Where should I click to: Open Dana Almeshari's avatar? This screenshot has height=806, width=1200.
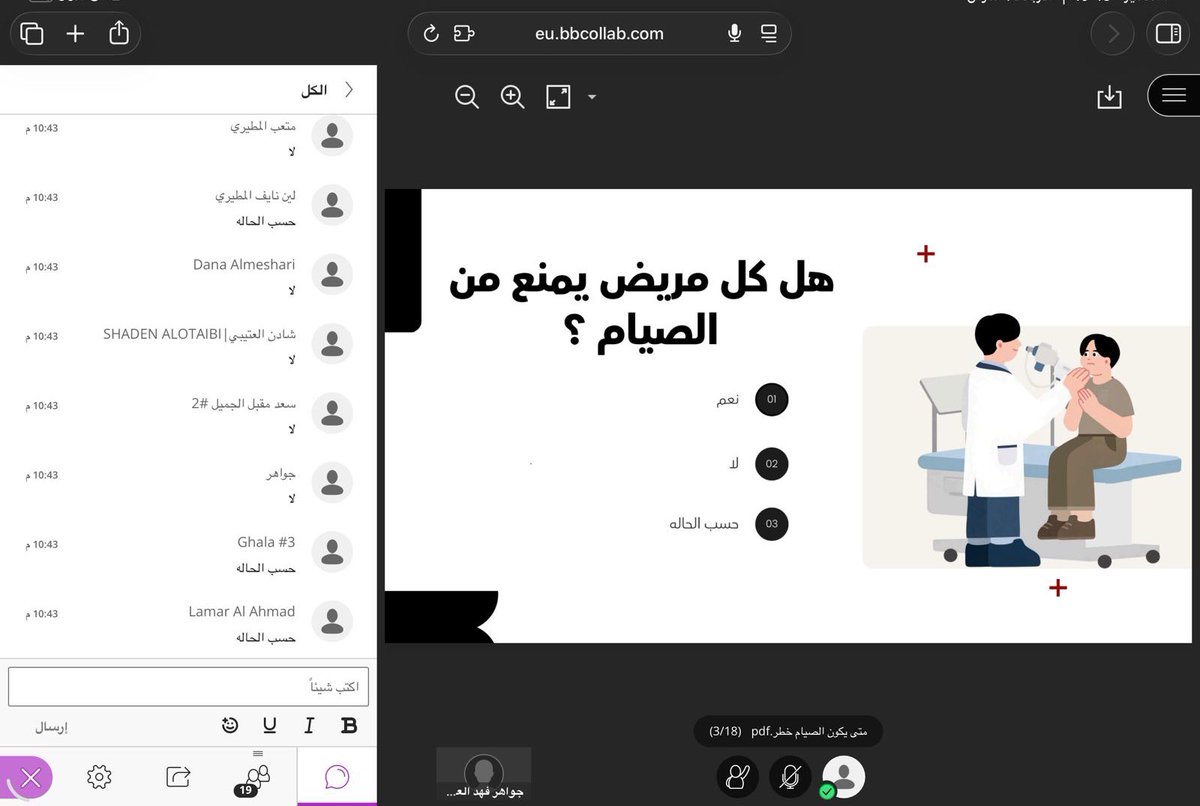[332, 273]
